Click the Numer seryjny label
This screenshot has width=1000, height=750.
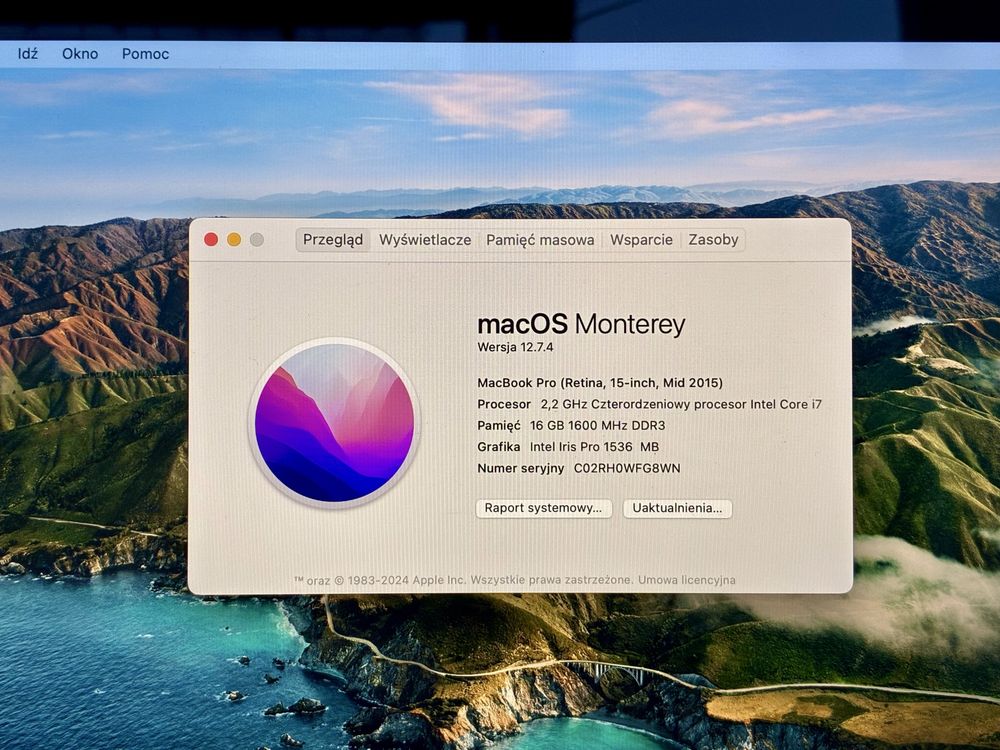(520, 468)
